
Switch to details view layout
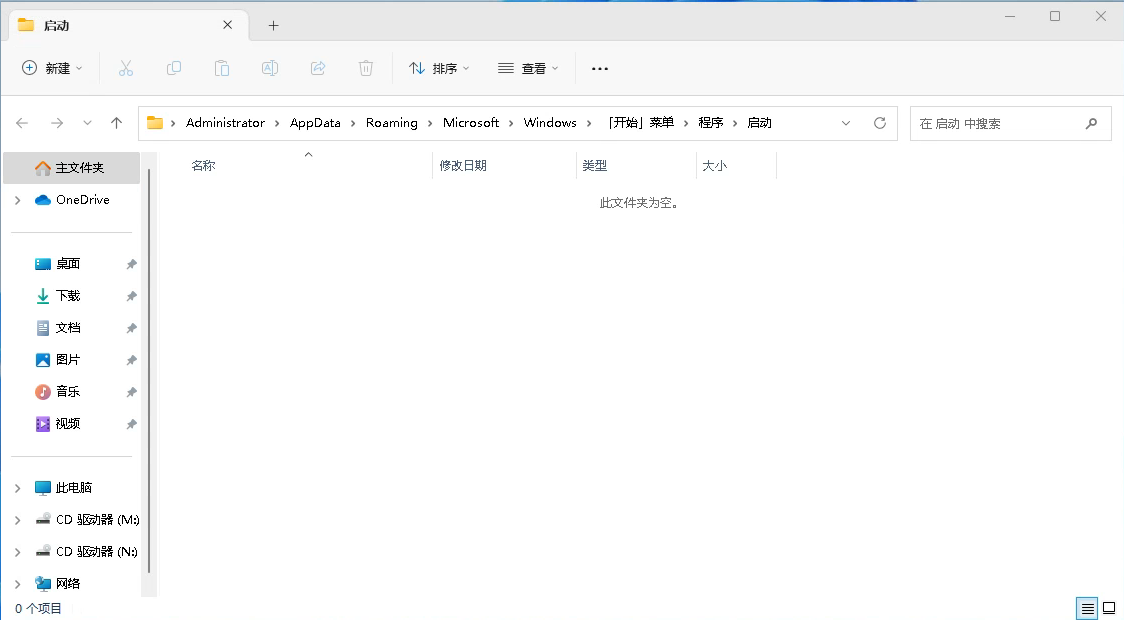(x=1086, y=608)
